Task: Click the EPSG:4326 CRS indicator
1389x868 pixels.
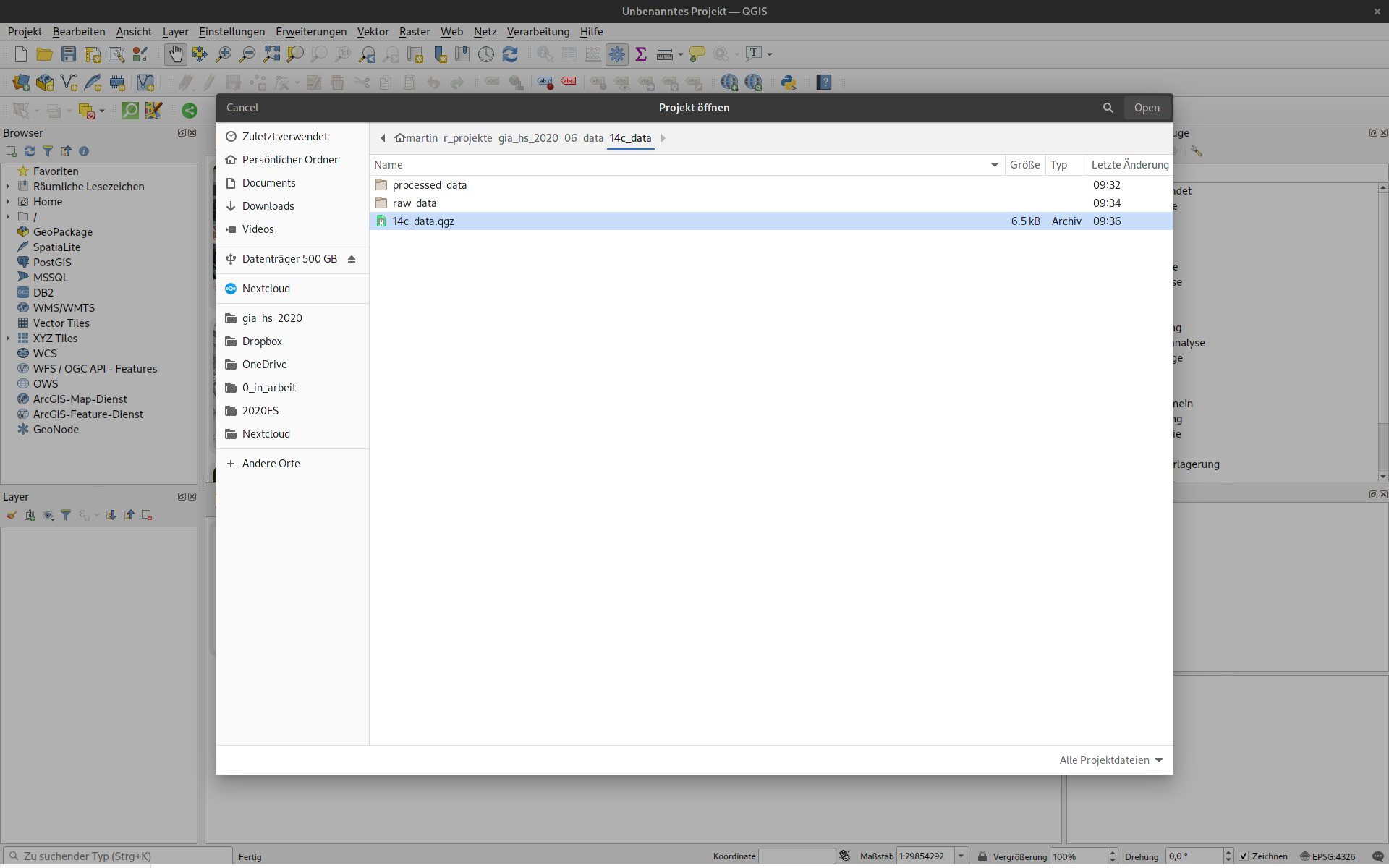Action: pyautogui.click(x=1327, y=856)
